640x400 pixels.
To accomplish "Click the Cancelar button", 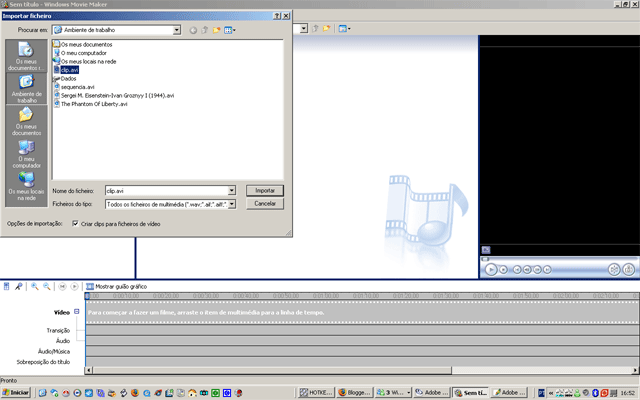I will click(x=264, y=204).
